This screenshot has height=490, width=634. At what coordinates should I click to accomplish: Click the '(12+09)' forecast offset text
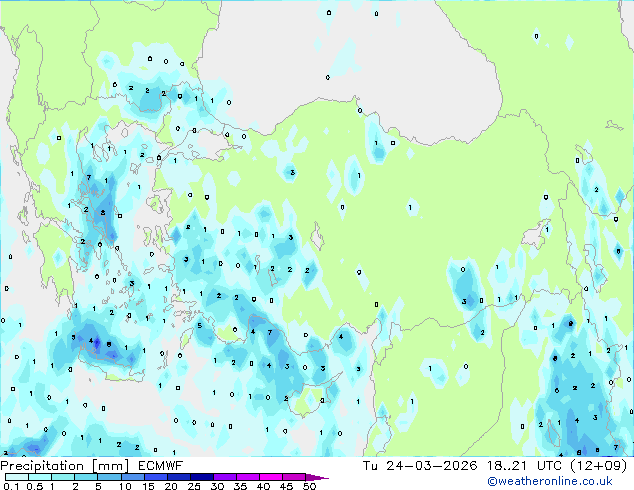(598, 466)
